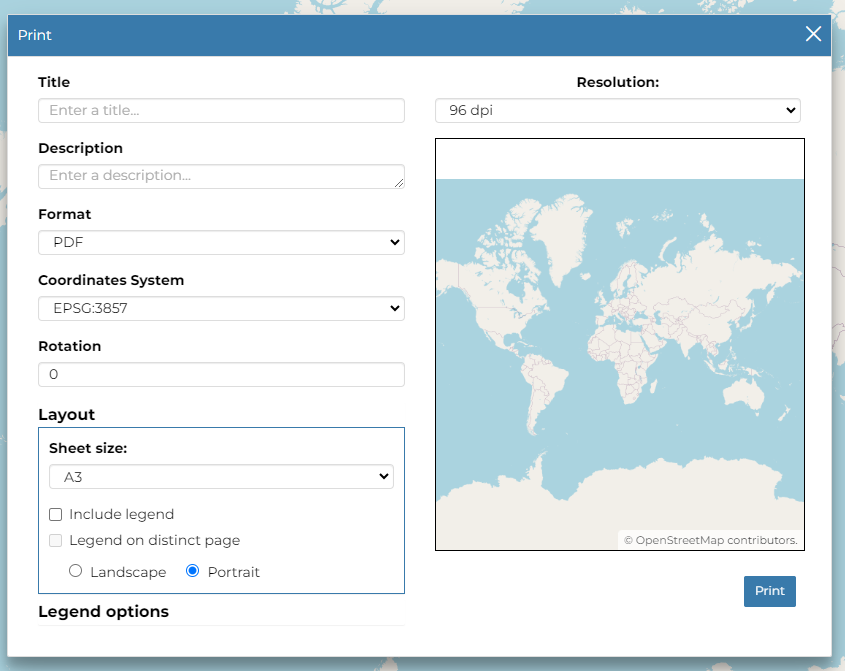
Task: Open the Format dropdown showing PDF
Action: pos(221,242)
